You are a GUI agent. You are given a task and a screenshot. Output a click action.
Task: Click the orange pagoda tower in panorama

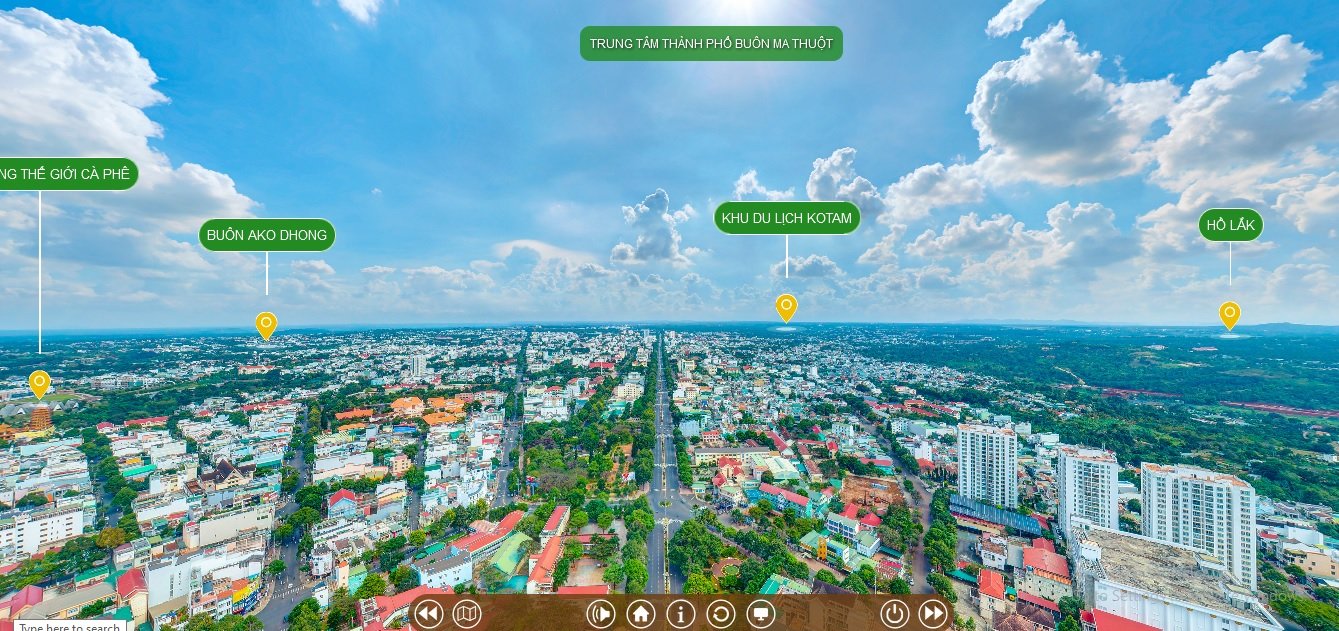(40, 419)
